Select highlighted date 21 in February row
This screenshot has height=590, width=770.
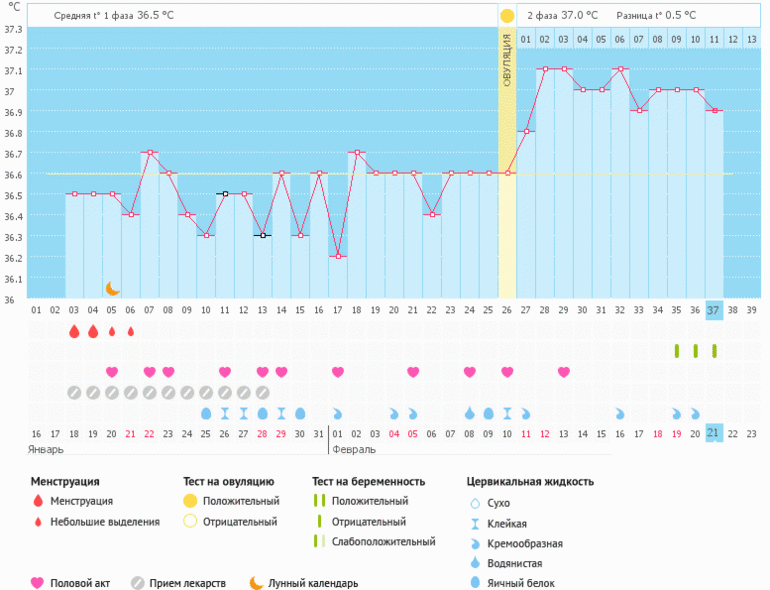pyautogui.click(x=713, y=432)
